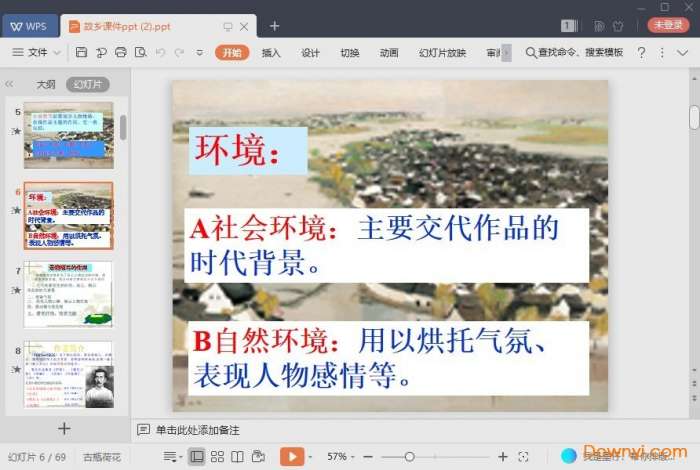Viewport: 700px width, 470px height.
Task: Start slideshow with orange play button
Action: (292, 456)
